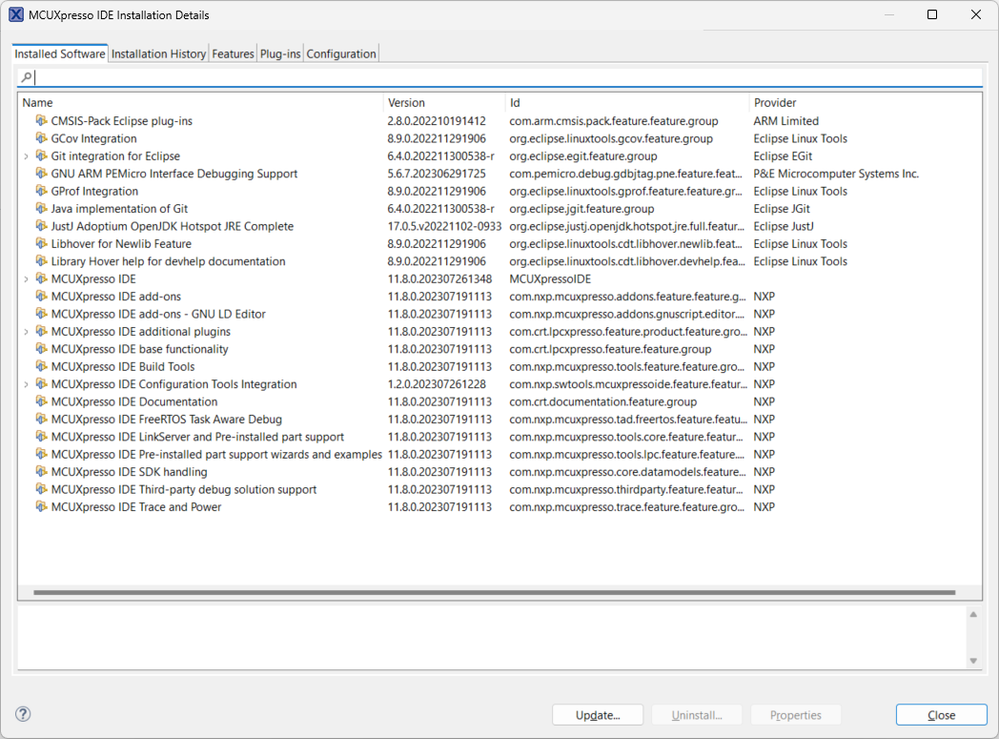Select the MCUXpressoIDE Id cell
Viewport: 999px width, 739px height.
click(x=550, y=279)
